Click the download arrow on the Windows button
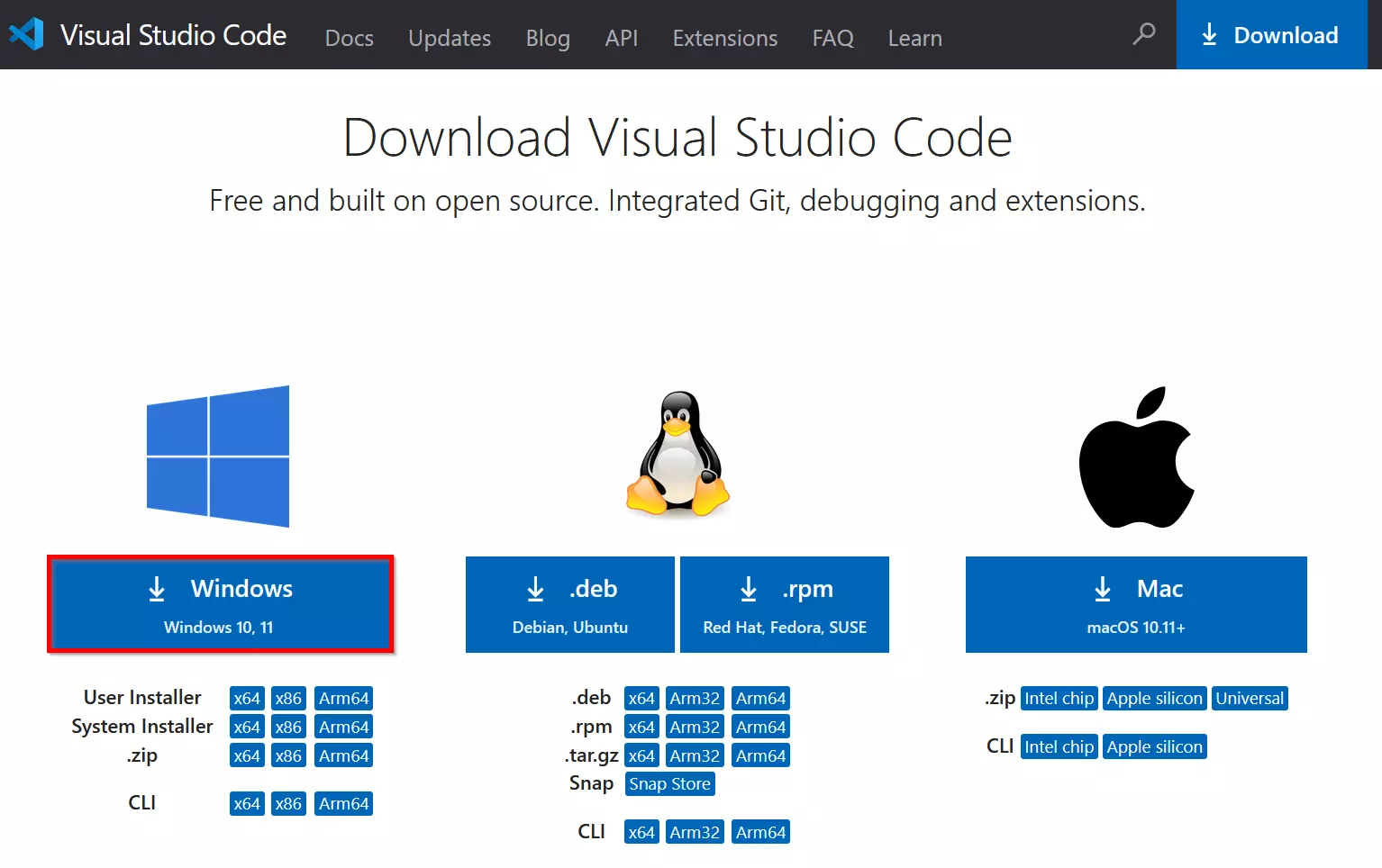The image size is (1382, 868). [157, 590]
